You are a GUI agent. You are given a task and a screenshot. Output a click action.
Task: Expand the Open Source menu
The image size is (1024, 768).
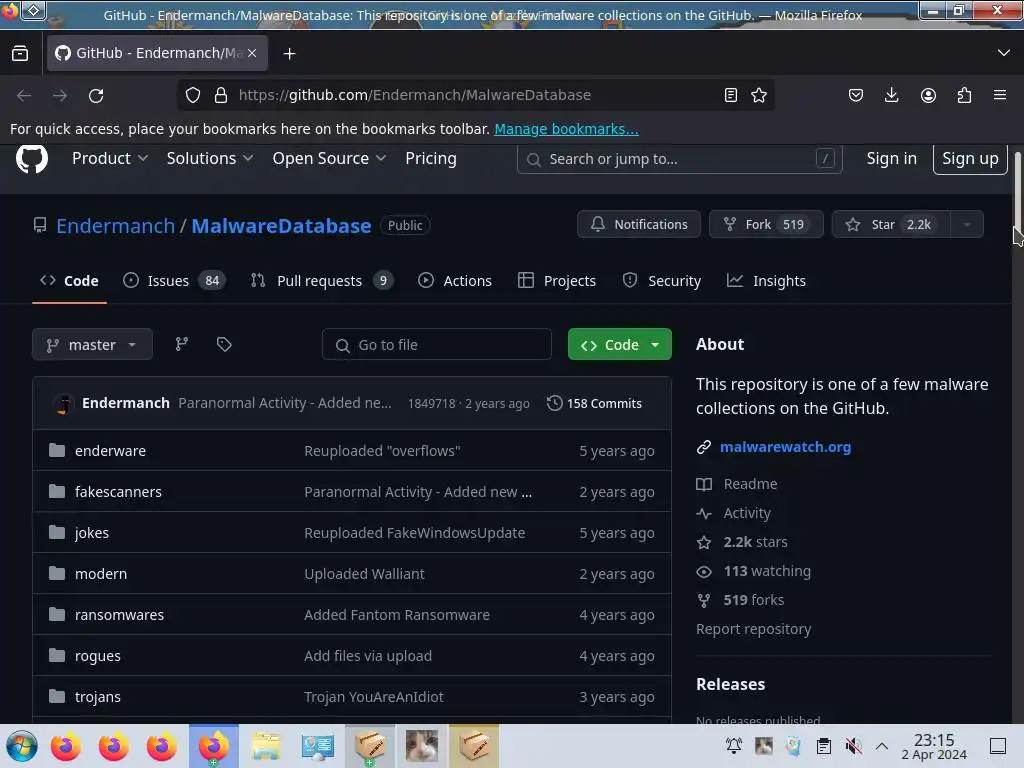tap(329, 159)
